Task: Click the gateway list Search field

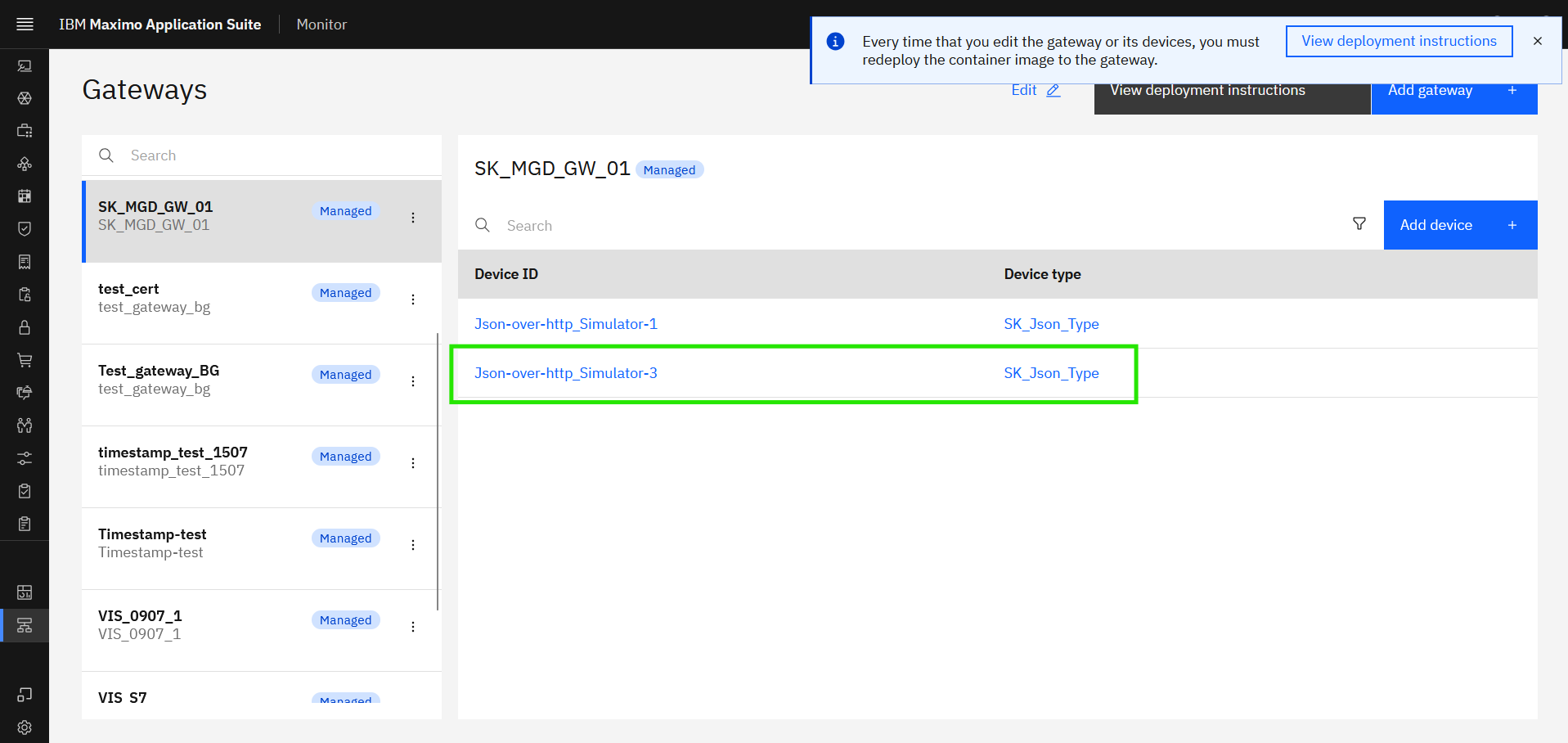Action: click(262, 155)
